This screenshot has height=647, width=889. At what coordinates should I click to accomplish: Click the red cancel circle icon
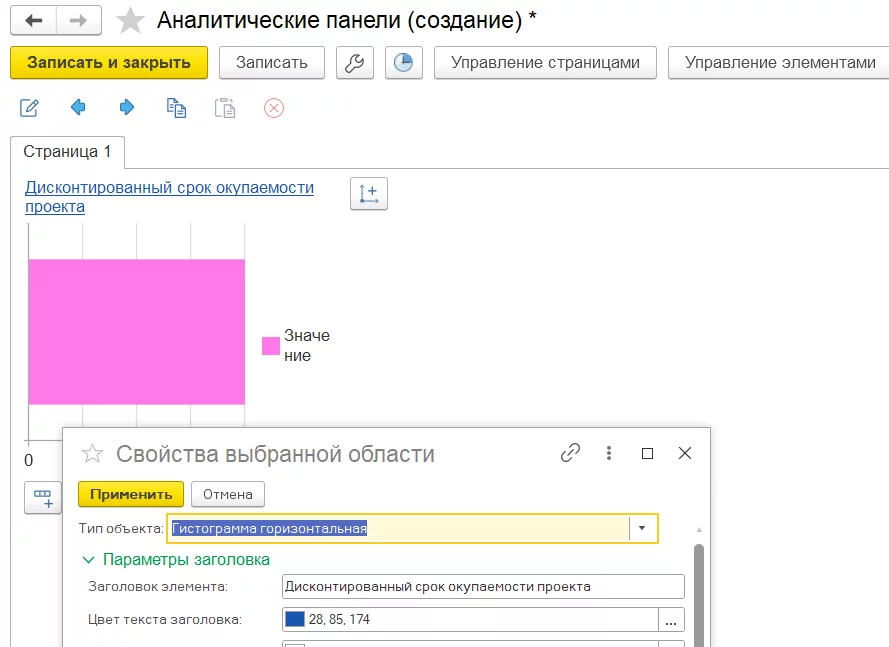[274, 109]
